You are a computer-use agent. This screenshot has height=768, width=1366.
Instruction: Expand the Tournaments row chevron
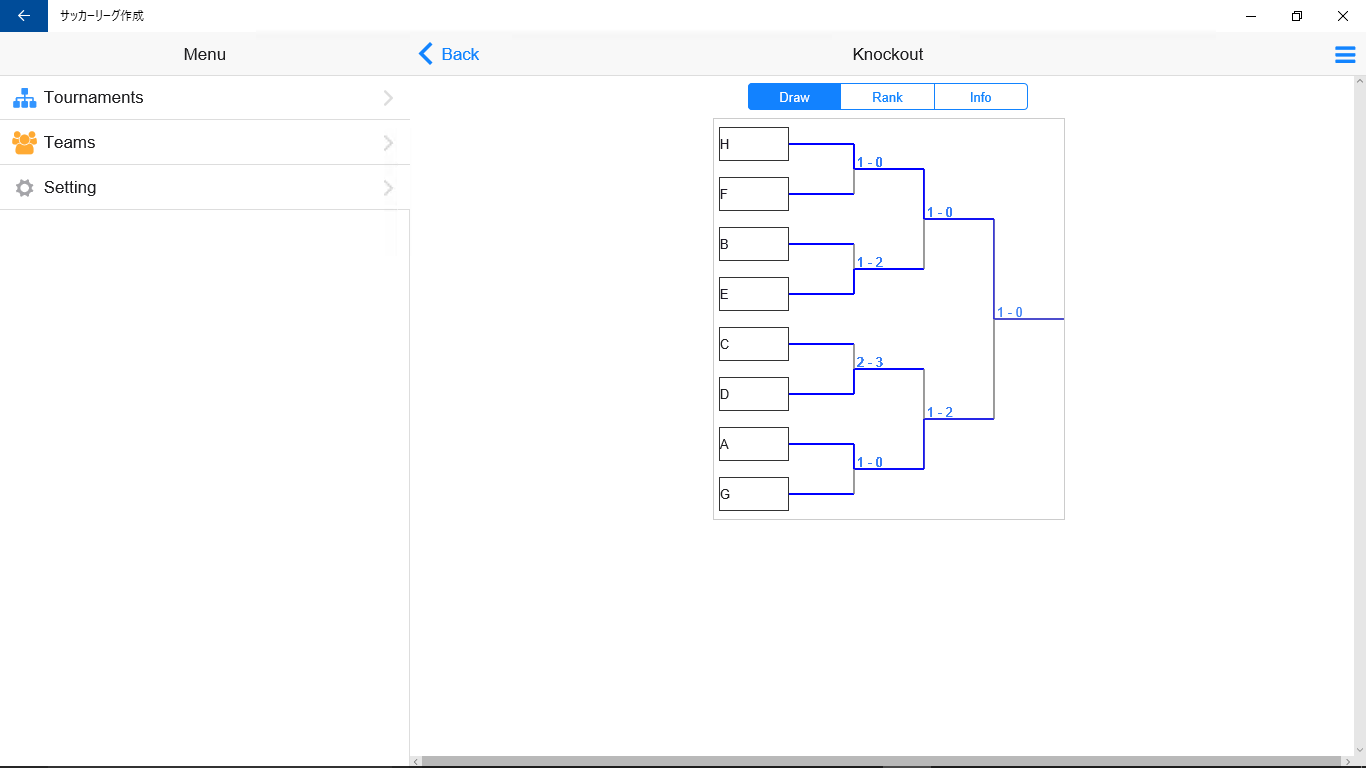tap(388, 98)
